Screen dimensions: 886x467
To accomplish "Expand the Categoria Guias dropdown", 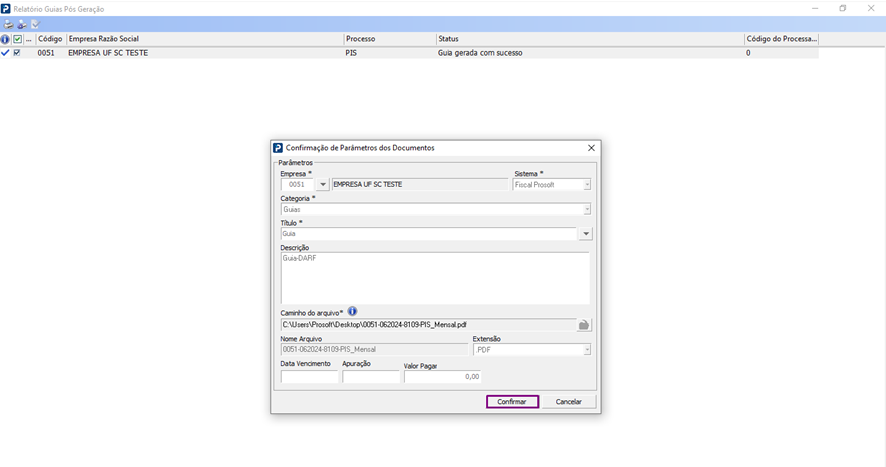I will pos(587,209).
